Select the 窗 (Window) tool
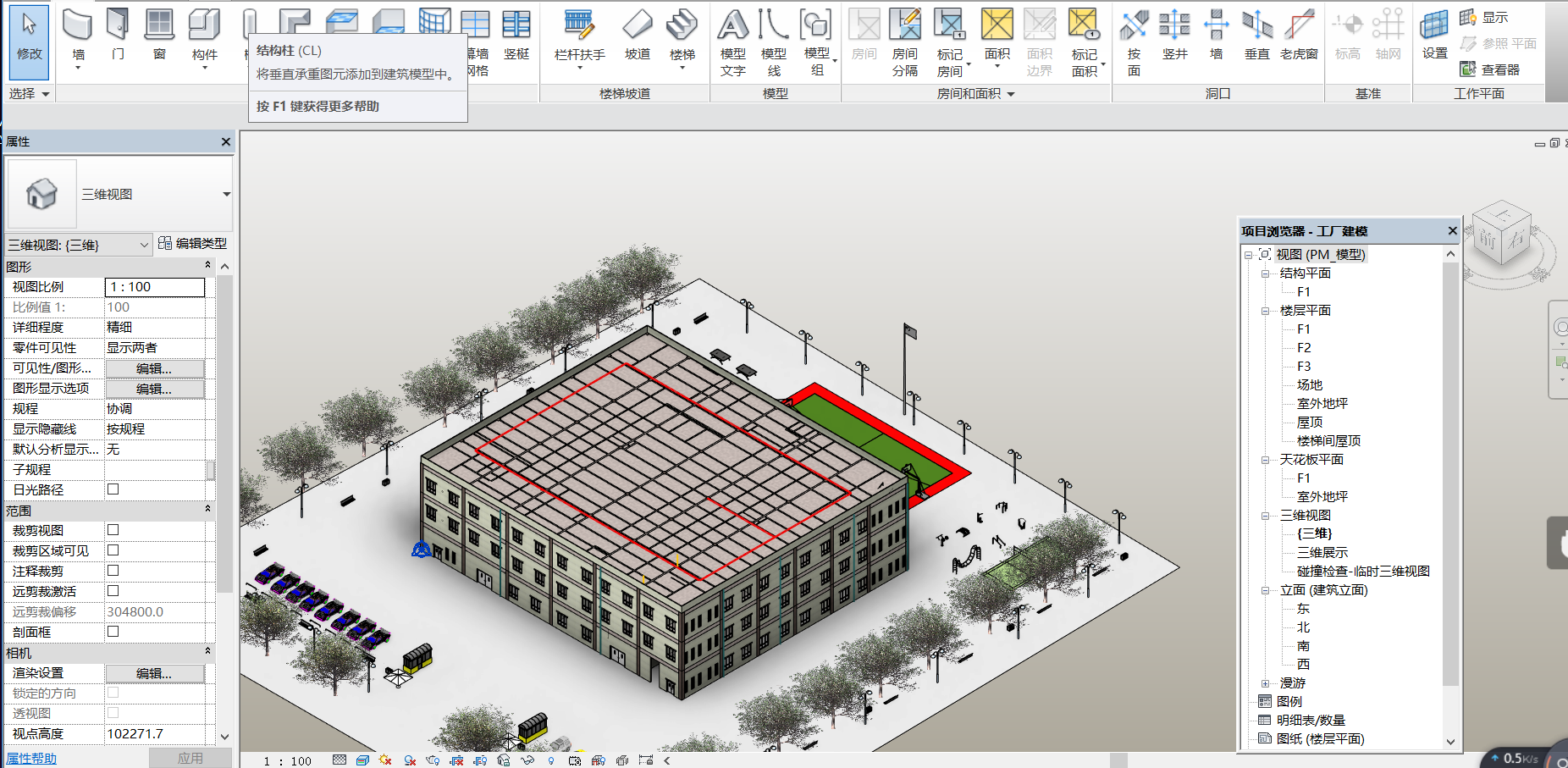The height and width of the screenshot is (768, 1568). pyautogui.click(x=159, y=36)
